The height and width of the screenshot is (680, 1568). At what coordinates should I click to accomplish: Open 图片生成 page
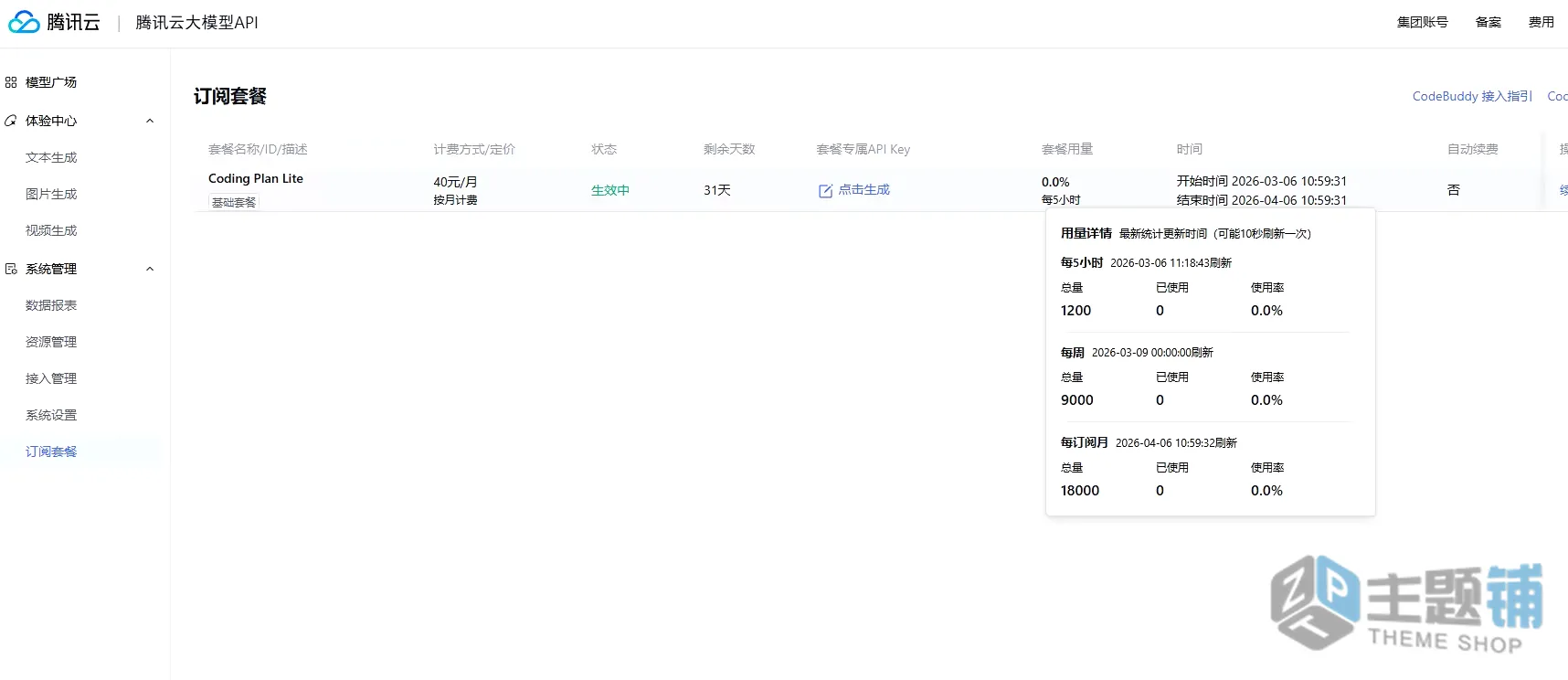click(x=51, y=194)
